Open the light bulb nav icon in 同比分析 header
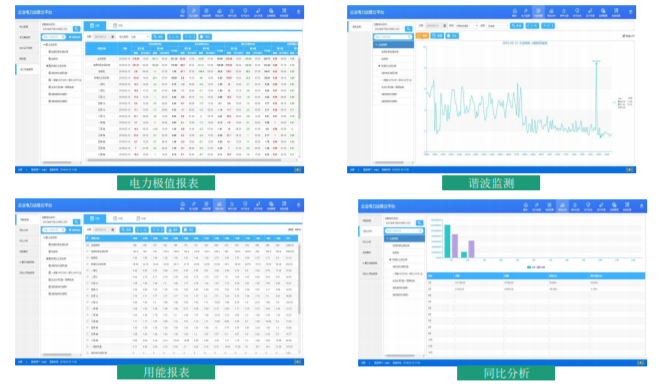Screen dimensions: 663x386 (x=588, y=205)
